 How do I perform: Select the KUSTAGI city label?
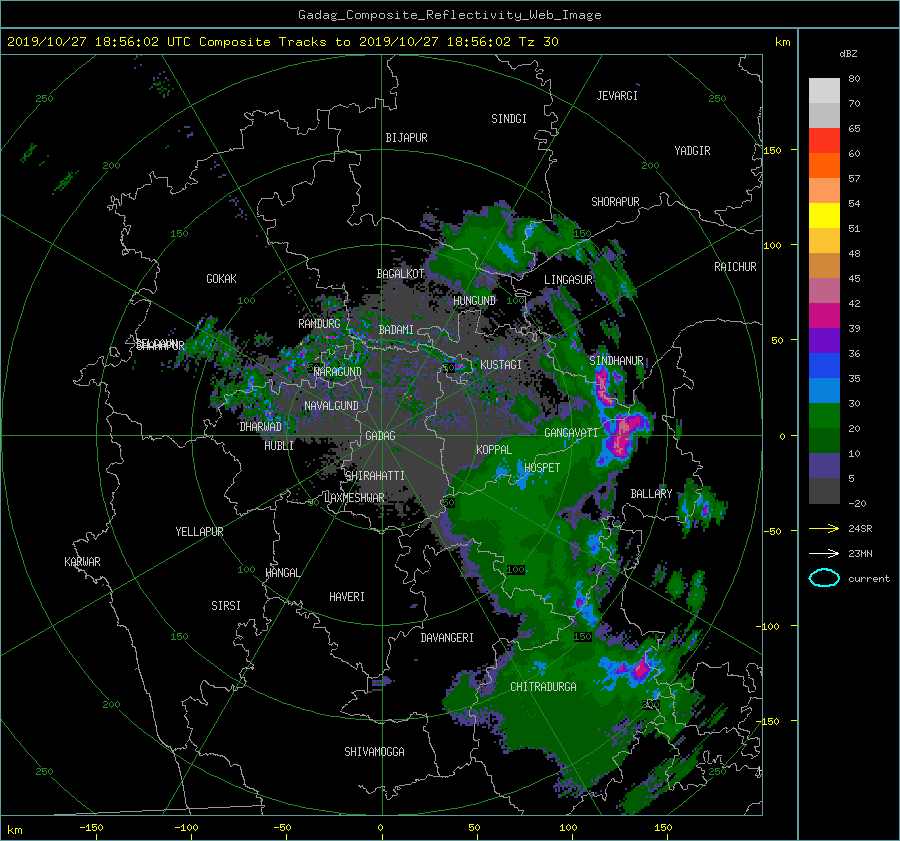click(x=501, y=365)
